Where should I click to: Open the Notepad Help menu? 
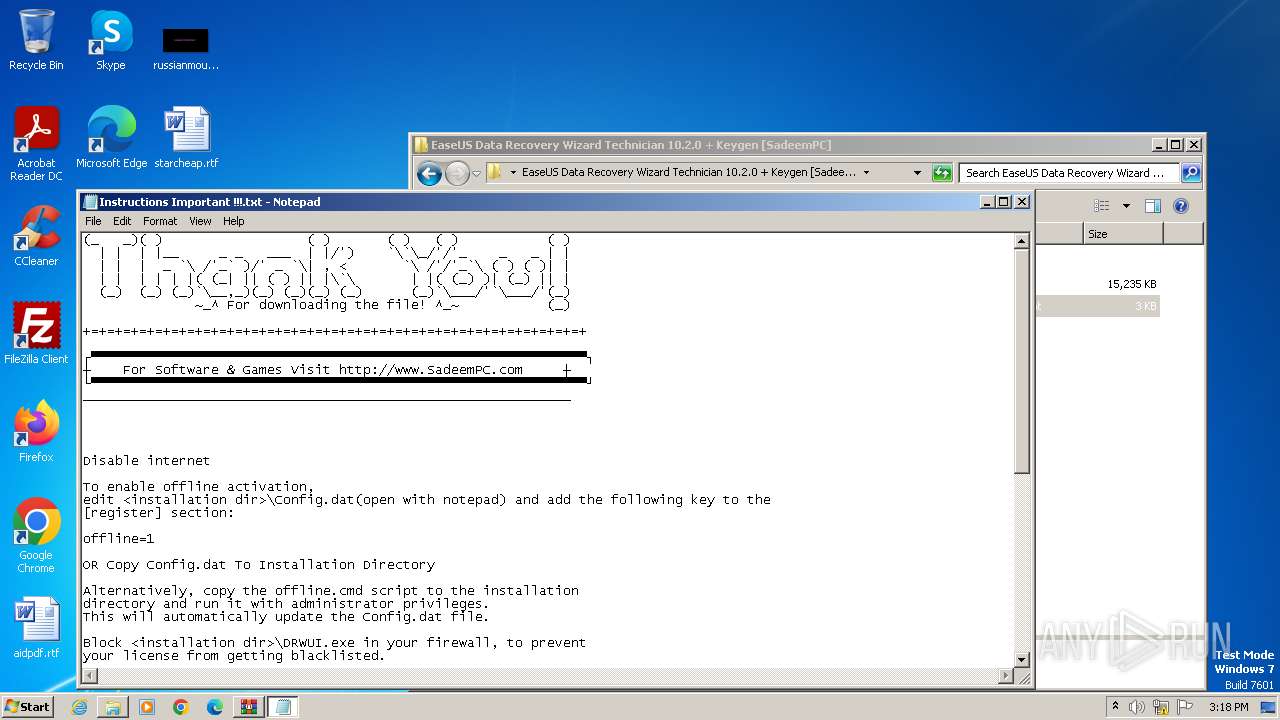point(233,221)
